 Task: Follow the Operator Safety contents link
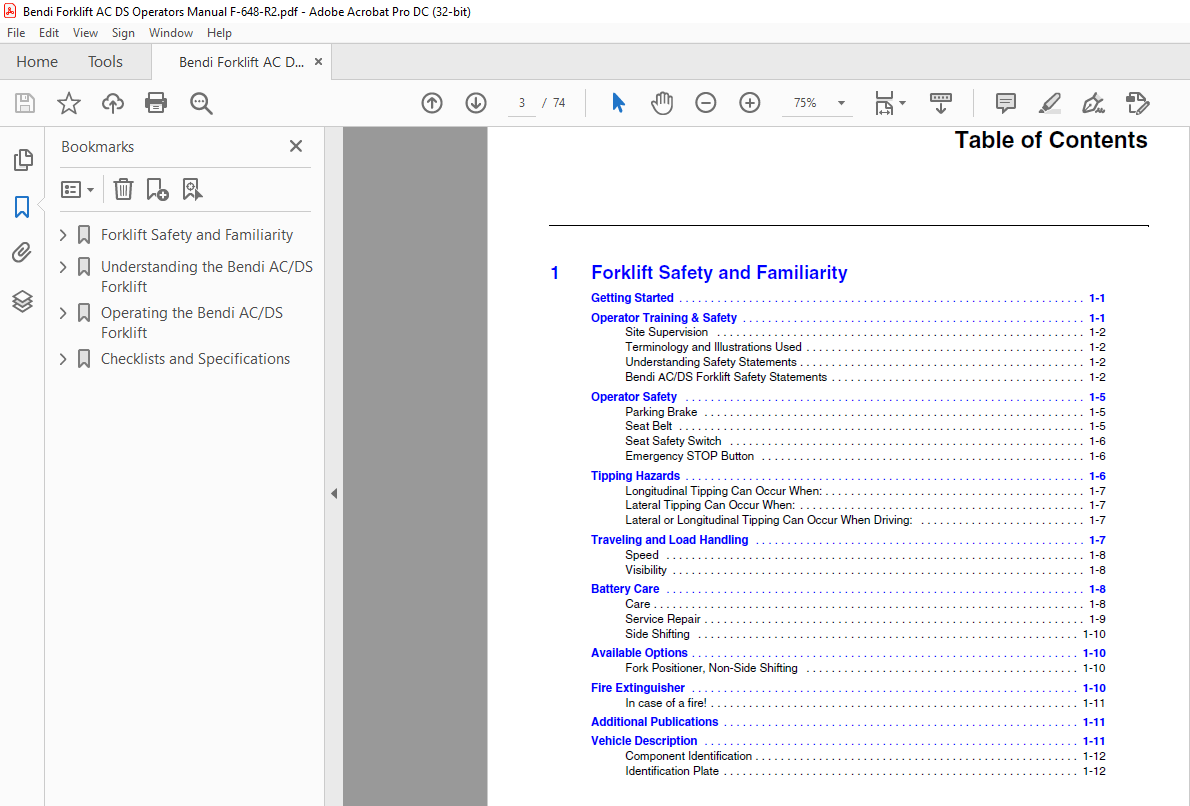pyautogui.click(x=634, y=397)
